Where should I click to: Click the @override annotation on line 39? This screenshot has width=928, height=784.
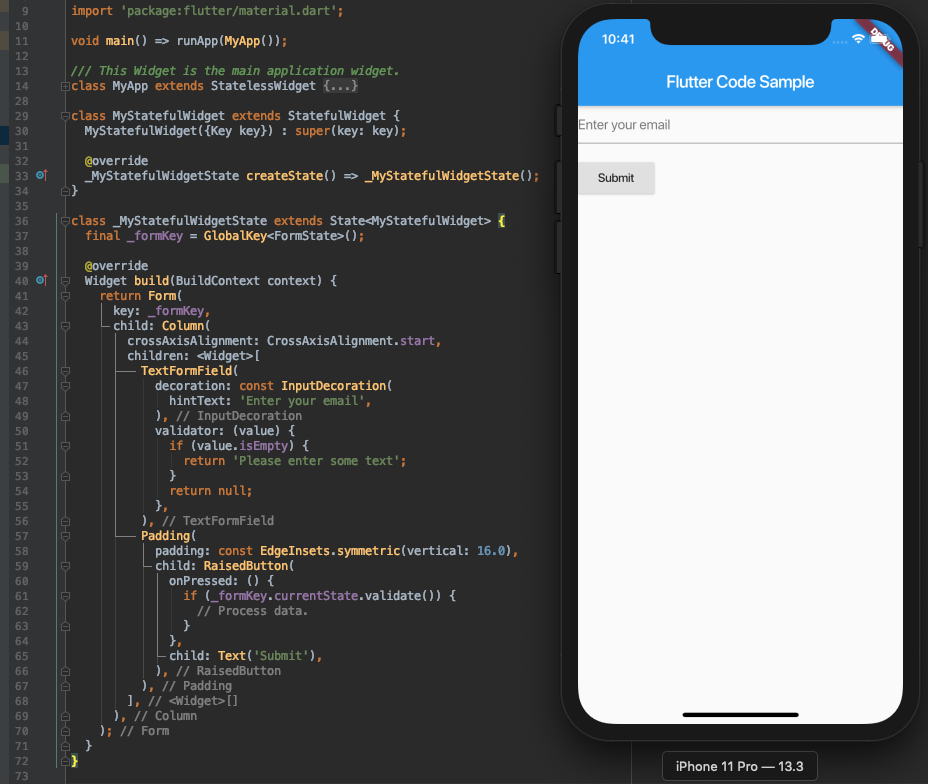tap(116, 266)
